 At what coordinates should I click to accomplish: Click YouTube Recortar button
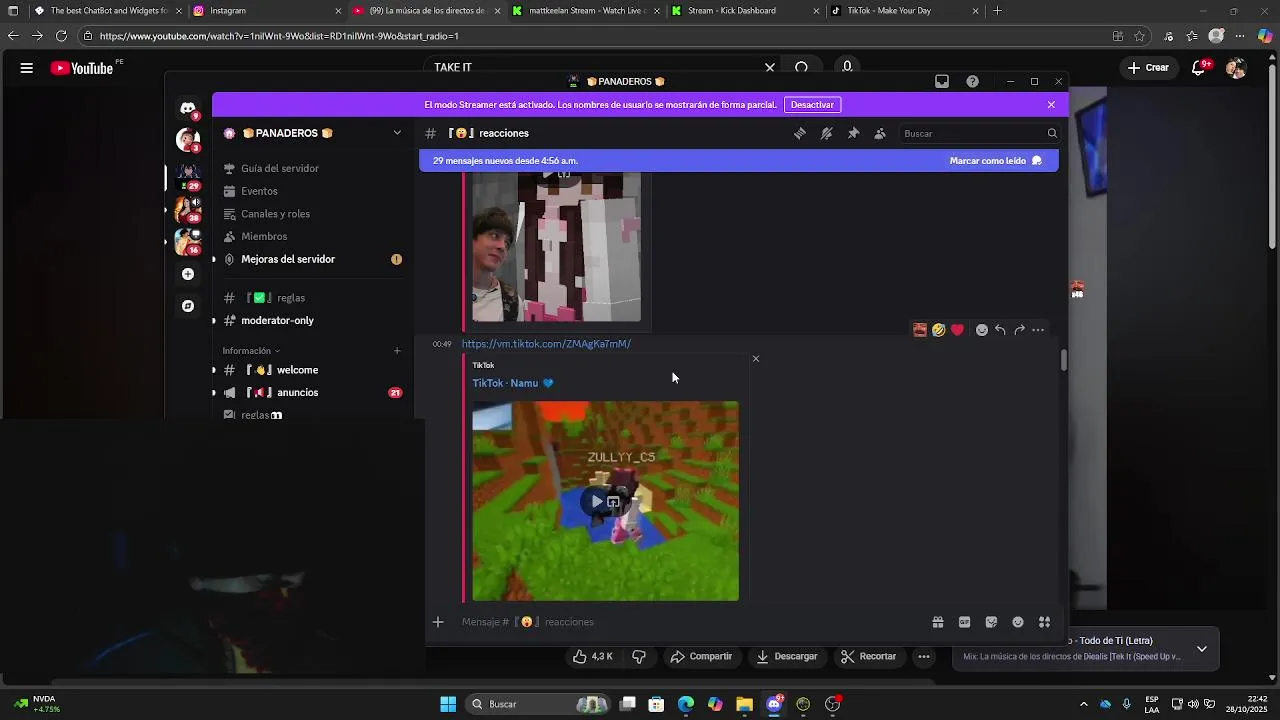[x=868, y=657]
